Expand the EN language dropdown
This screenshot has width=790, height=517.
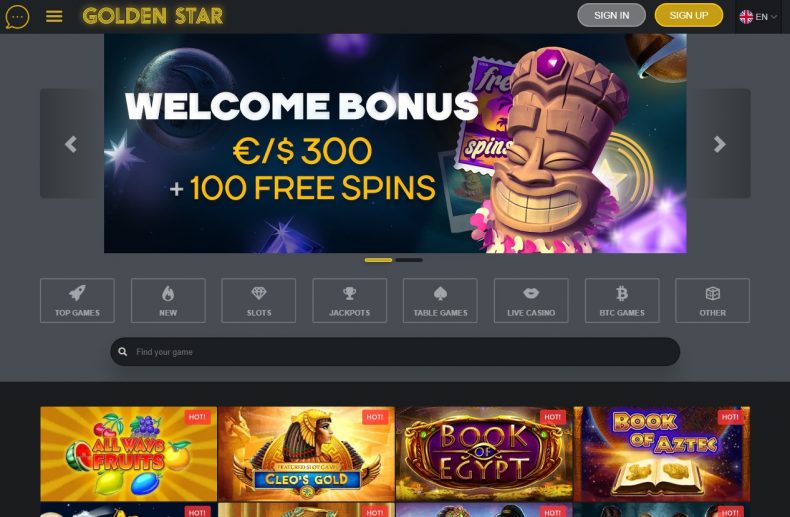(x=758, y=17)
